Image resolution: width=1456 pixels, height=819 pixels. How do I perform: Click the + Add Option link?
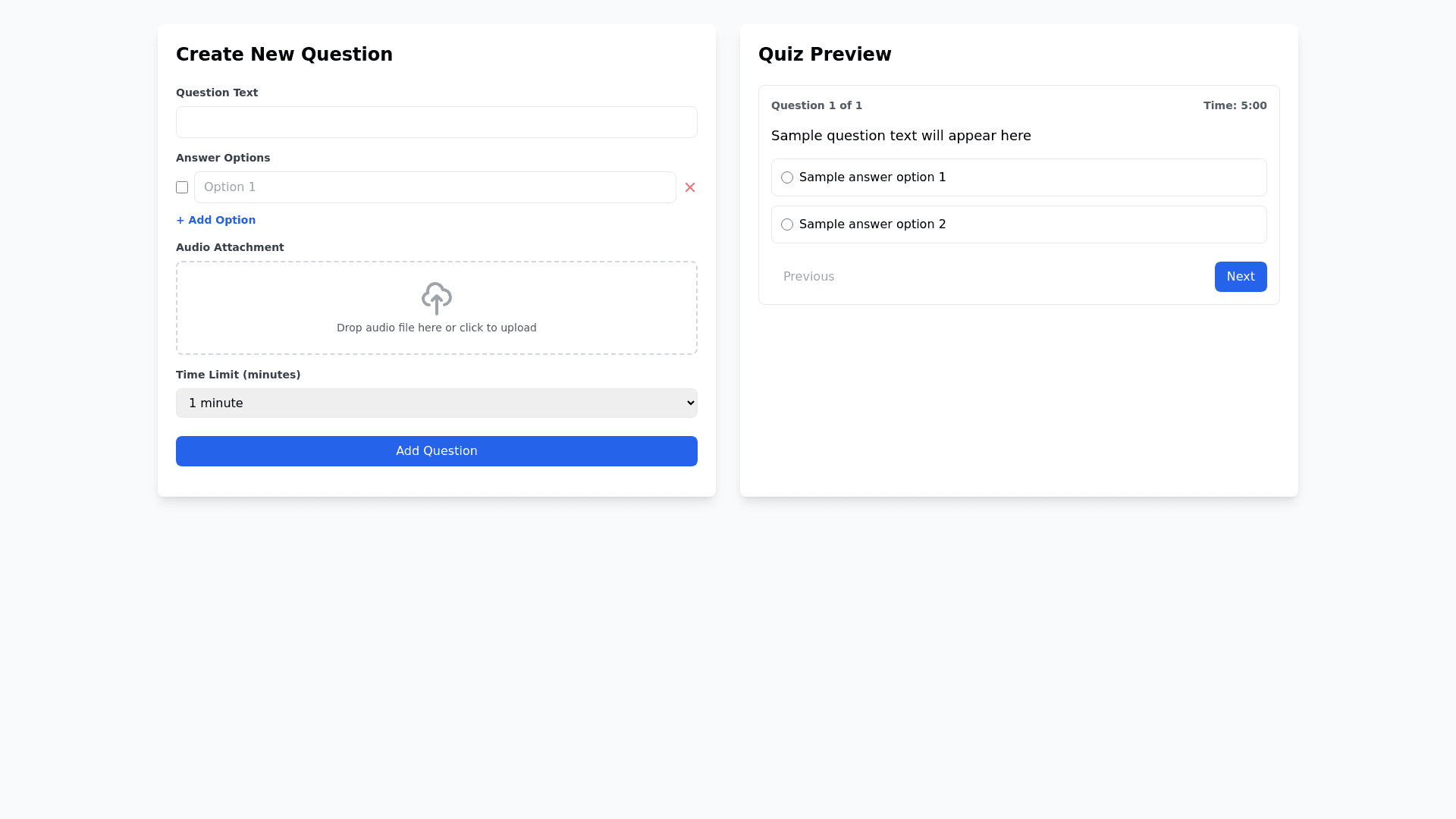(216, 220)
